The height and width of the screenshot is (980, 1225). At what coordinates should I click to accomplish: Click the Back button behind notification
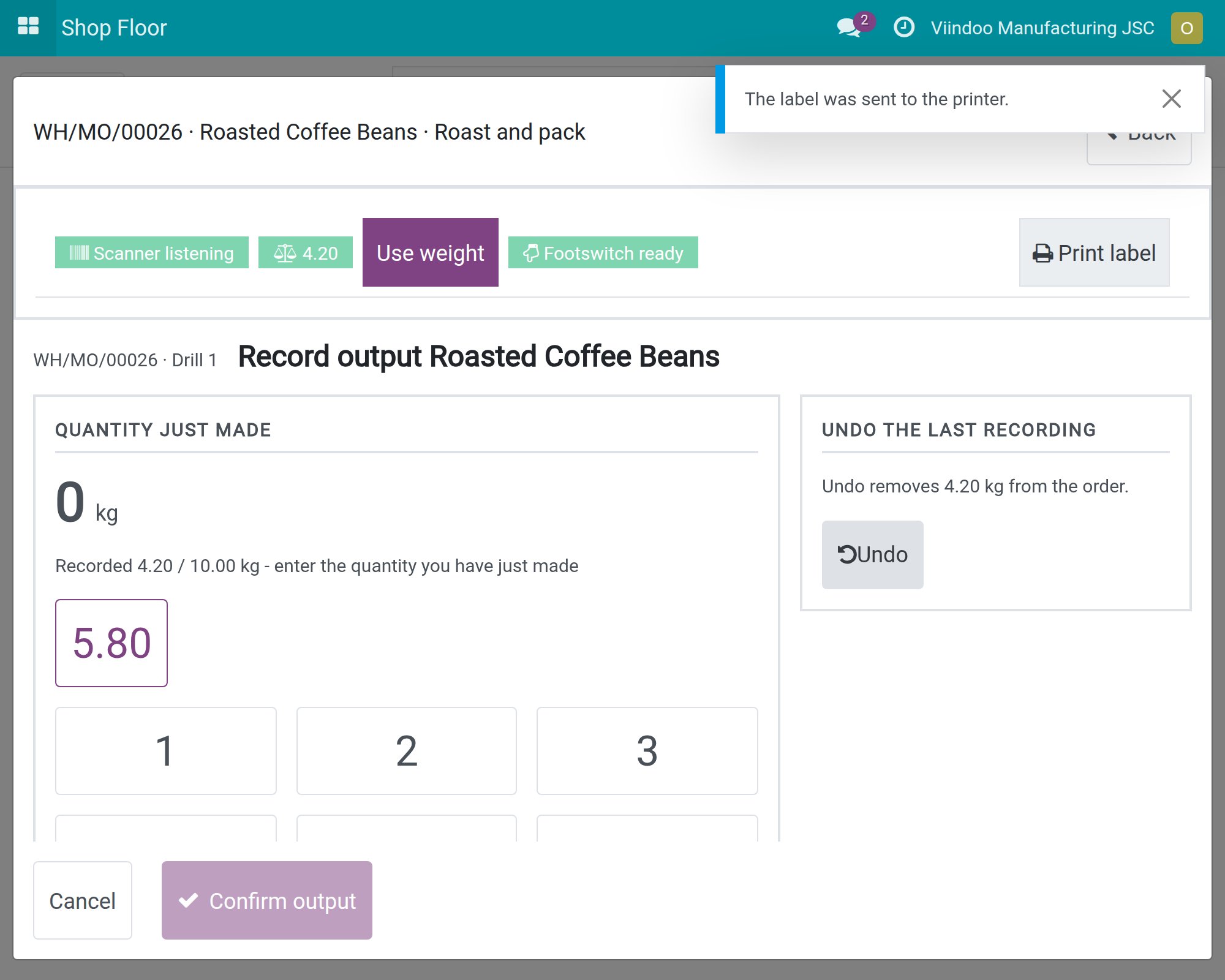[1139, 148]
